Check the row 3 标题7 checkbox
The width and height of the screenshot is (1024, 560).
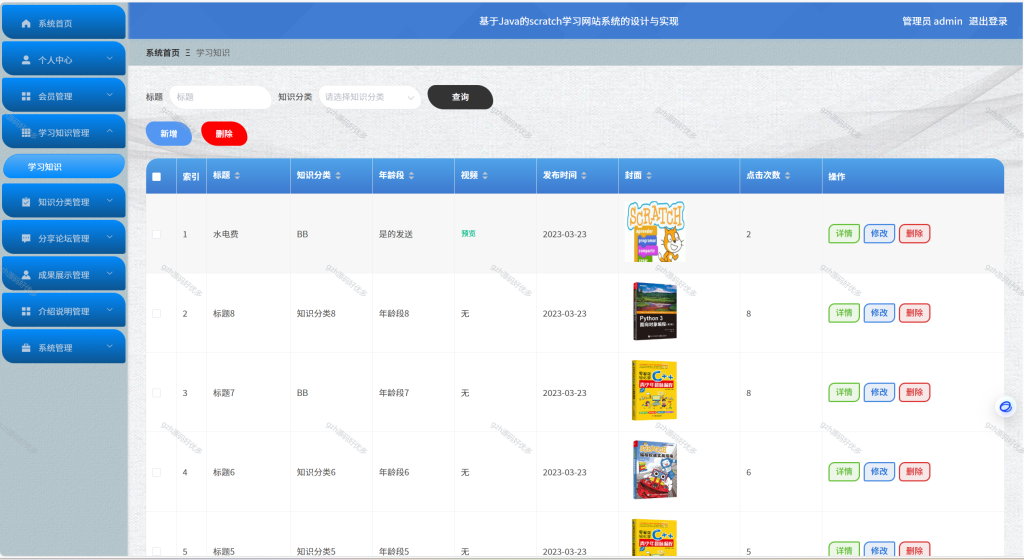coord(157,393)
